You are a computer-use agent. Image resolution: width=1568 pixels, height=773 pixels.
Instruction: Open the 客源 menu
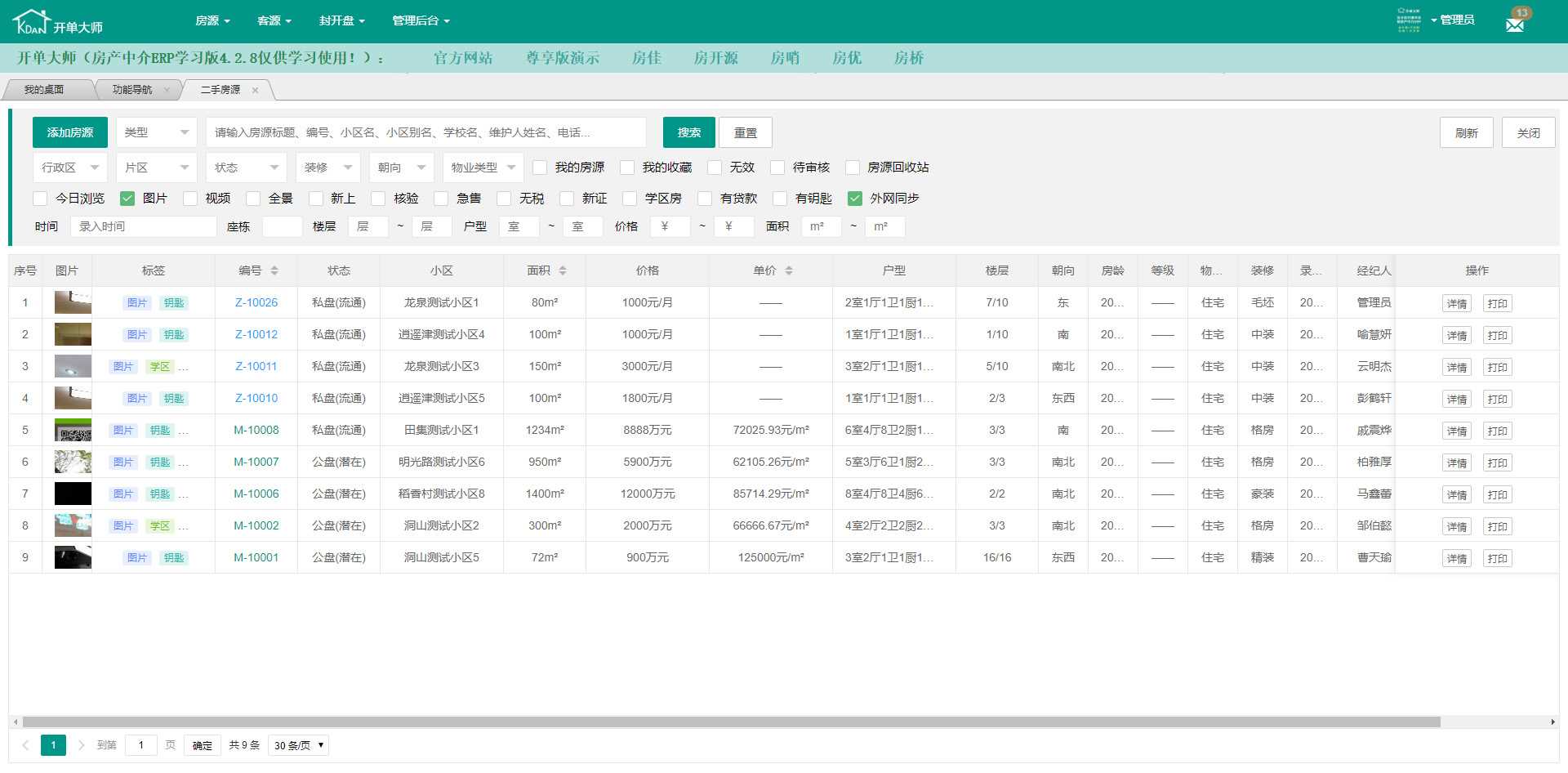(x=274, y=20)
